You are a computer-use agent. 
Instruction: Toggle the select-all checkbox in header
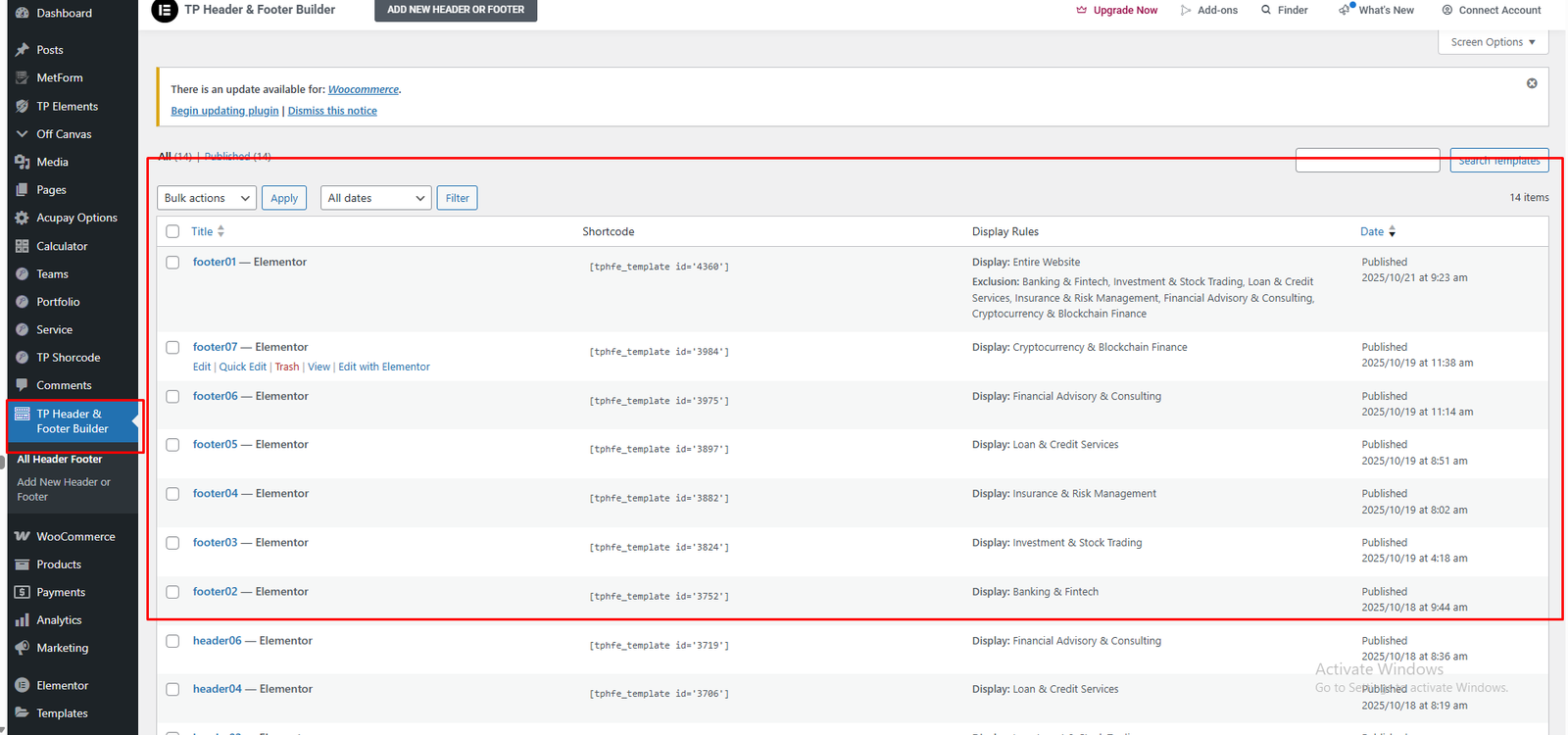click(x=172, y=231)
